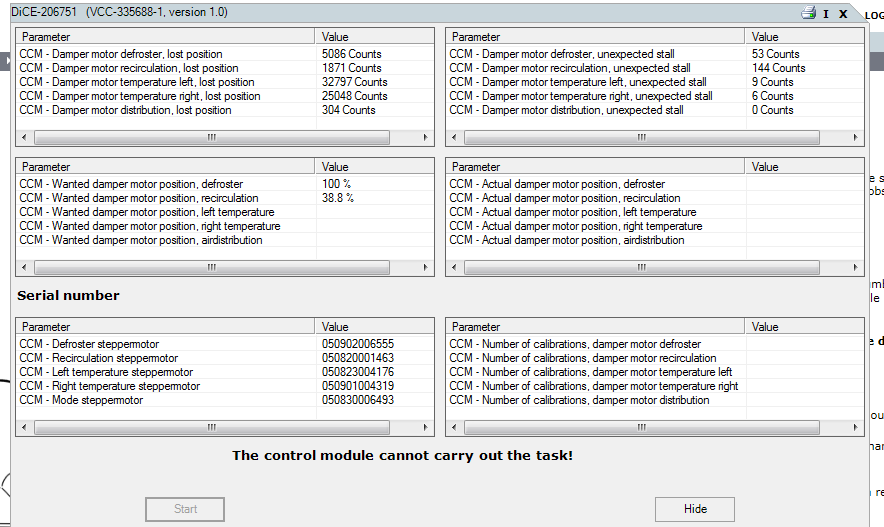Click the "I" icon beside the printer
This screenshot has height=527, width=884.
[x=826, y=14]
